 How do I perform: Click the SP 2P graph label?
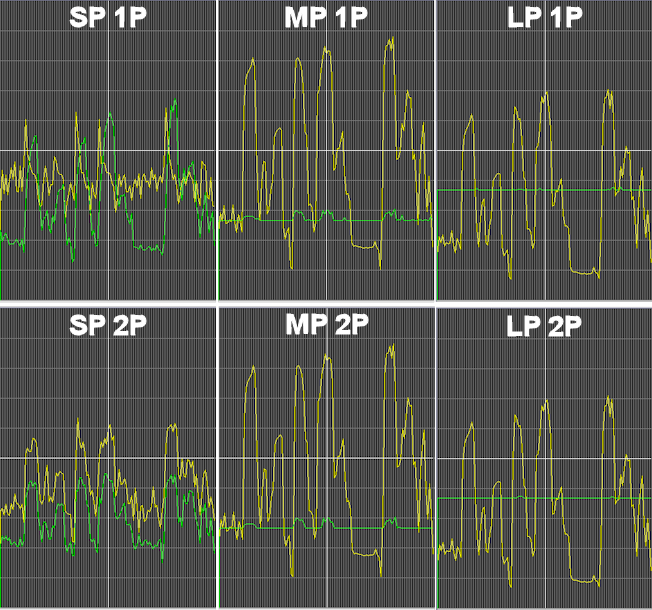pyautogui.click(x=108, y=325)
